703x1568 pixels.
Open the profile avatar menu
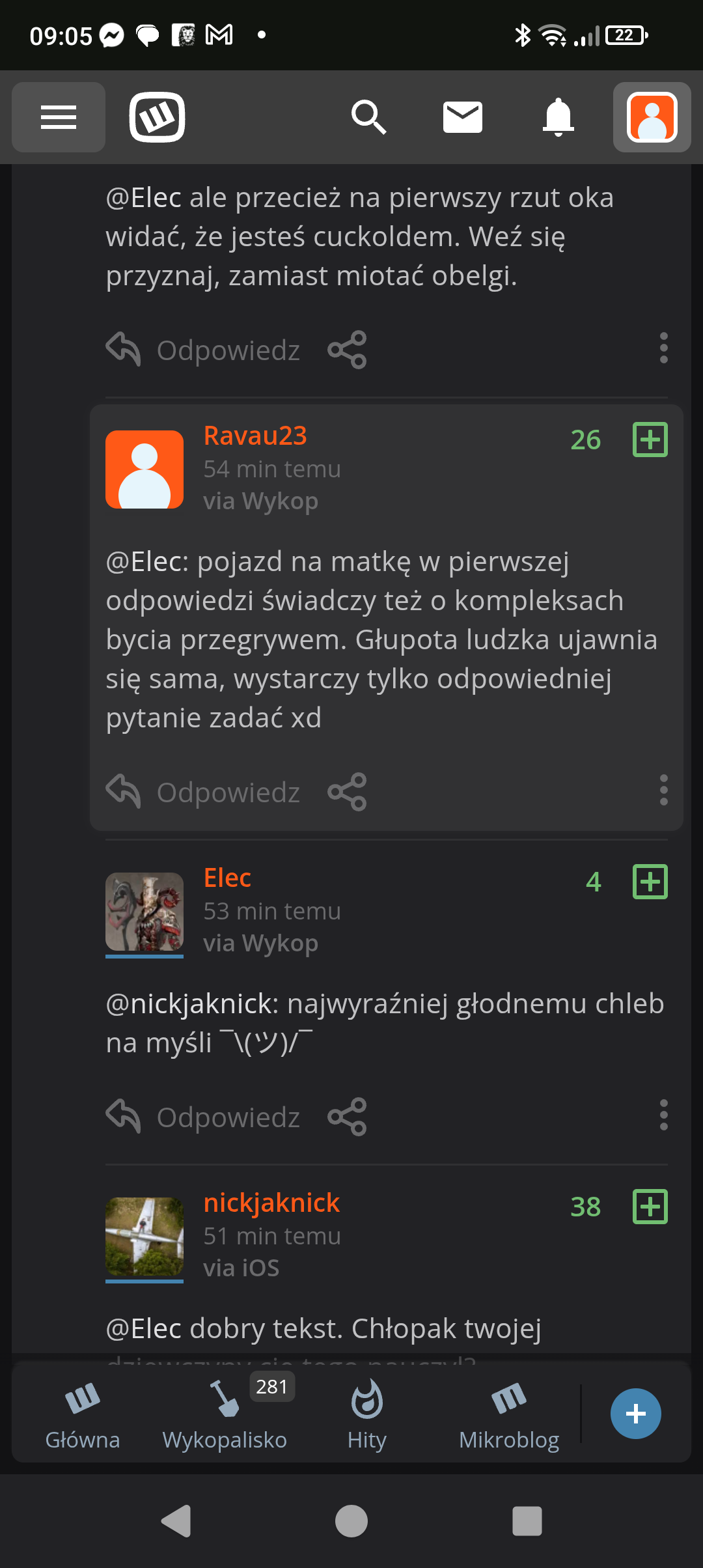[652, 117]
